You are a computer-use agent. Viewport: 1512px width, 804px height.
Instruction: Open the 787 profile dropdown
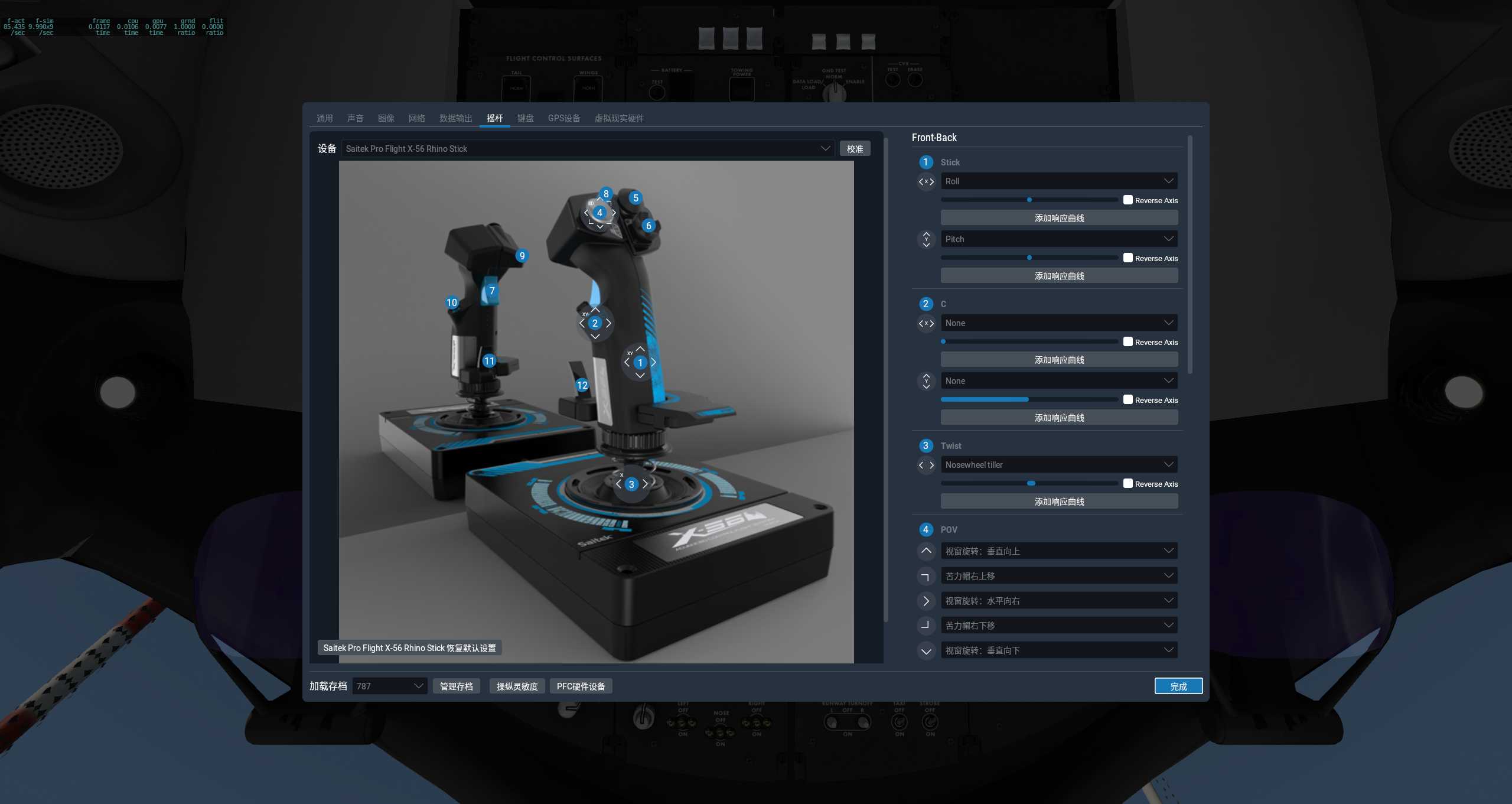tap(390, 686)
